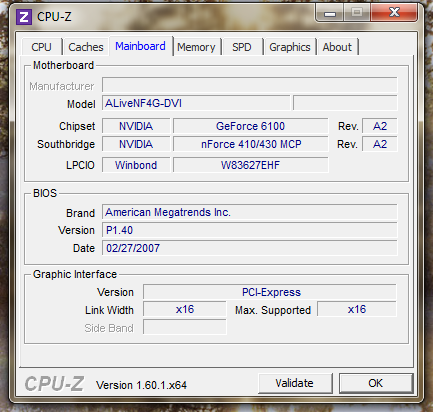The height and width of the screenshot is (412, 433).
Task: Close the CPU-Z window
Action: 394,13
